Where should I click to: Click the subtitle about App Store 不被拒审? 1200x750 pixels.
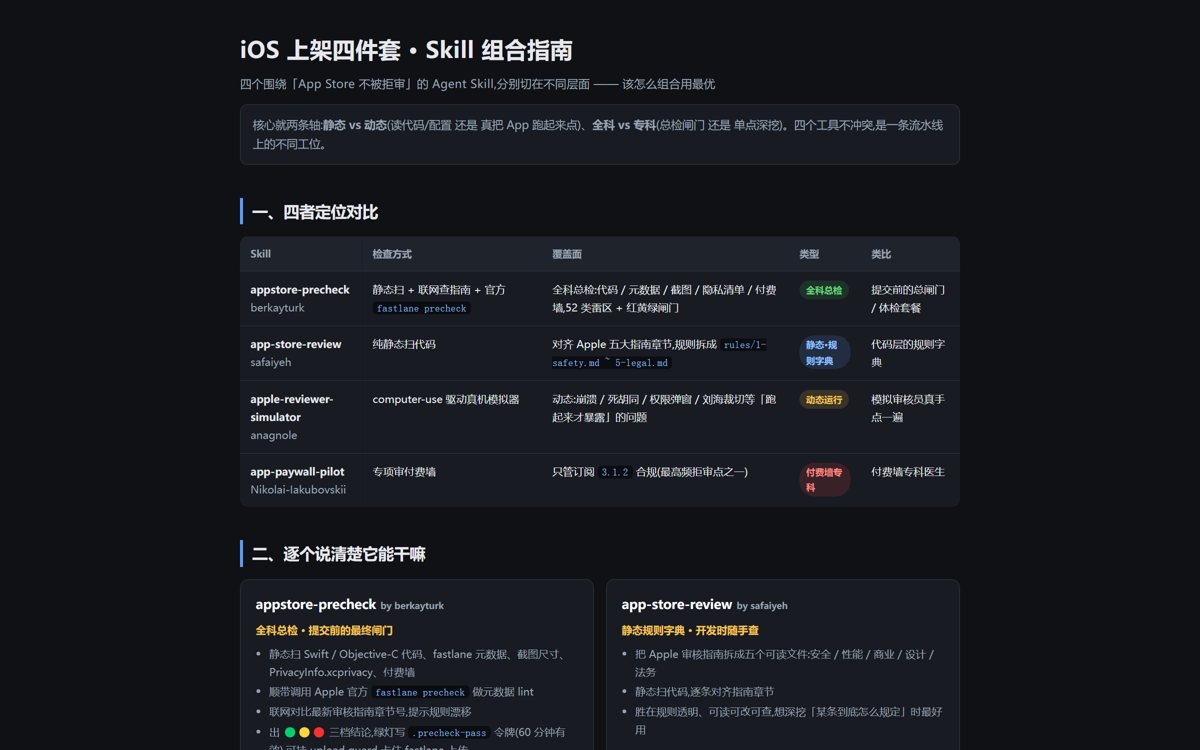coord(477,84)
